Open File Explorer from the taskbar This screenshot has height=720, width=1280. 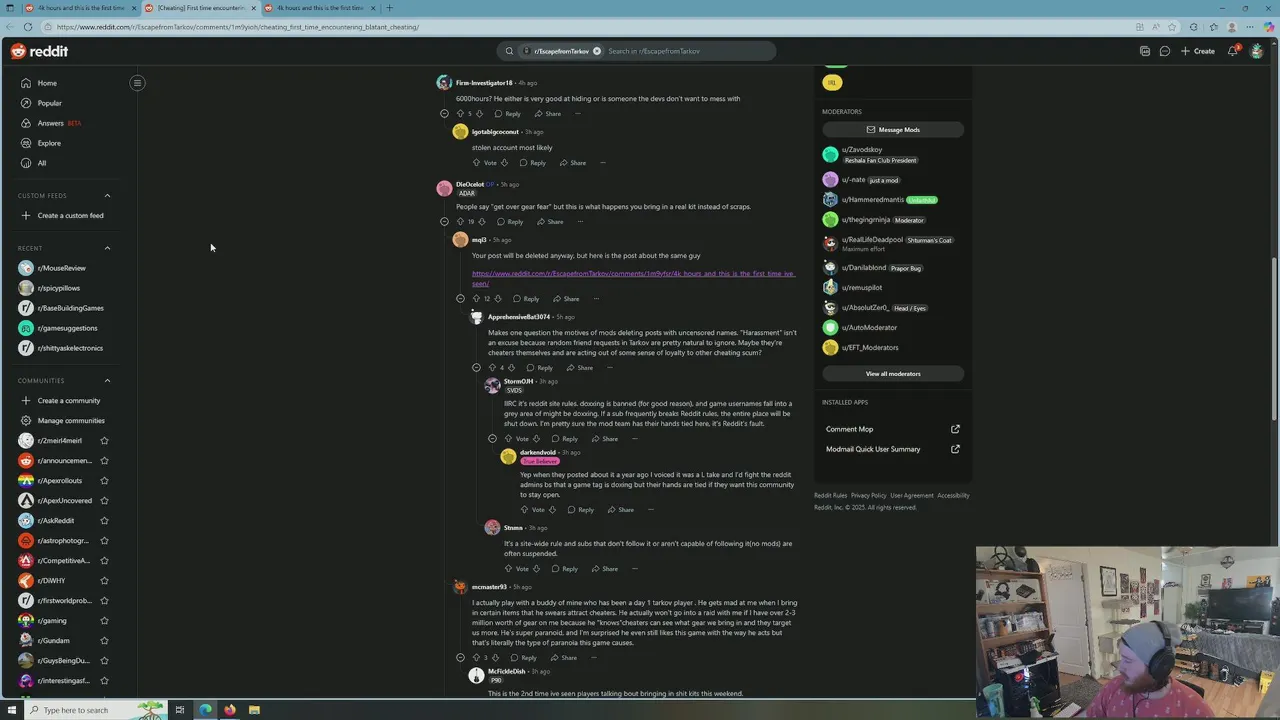[x=254, y=710]
